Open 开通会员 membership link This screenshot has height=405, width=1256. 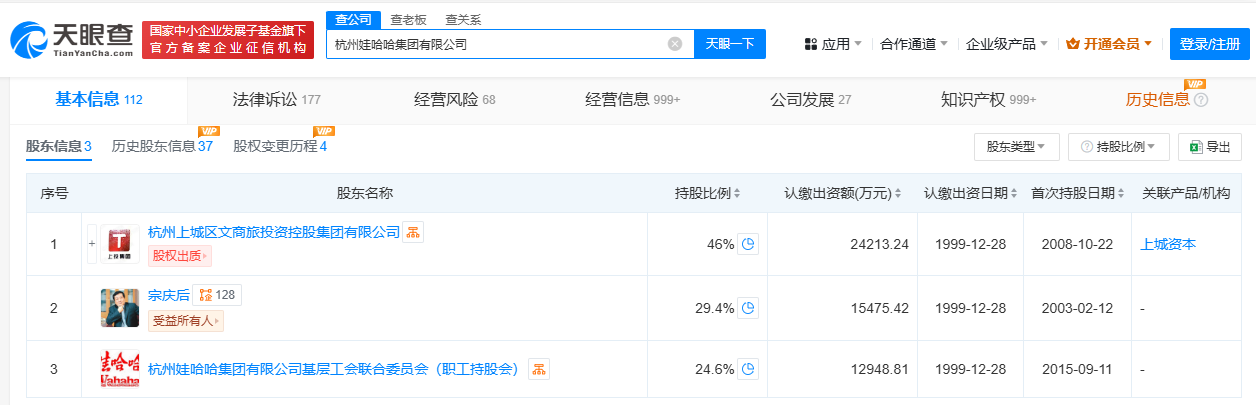1110,44
